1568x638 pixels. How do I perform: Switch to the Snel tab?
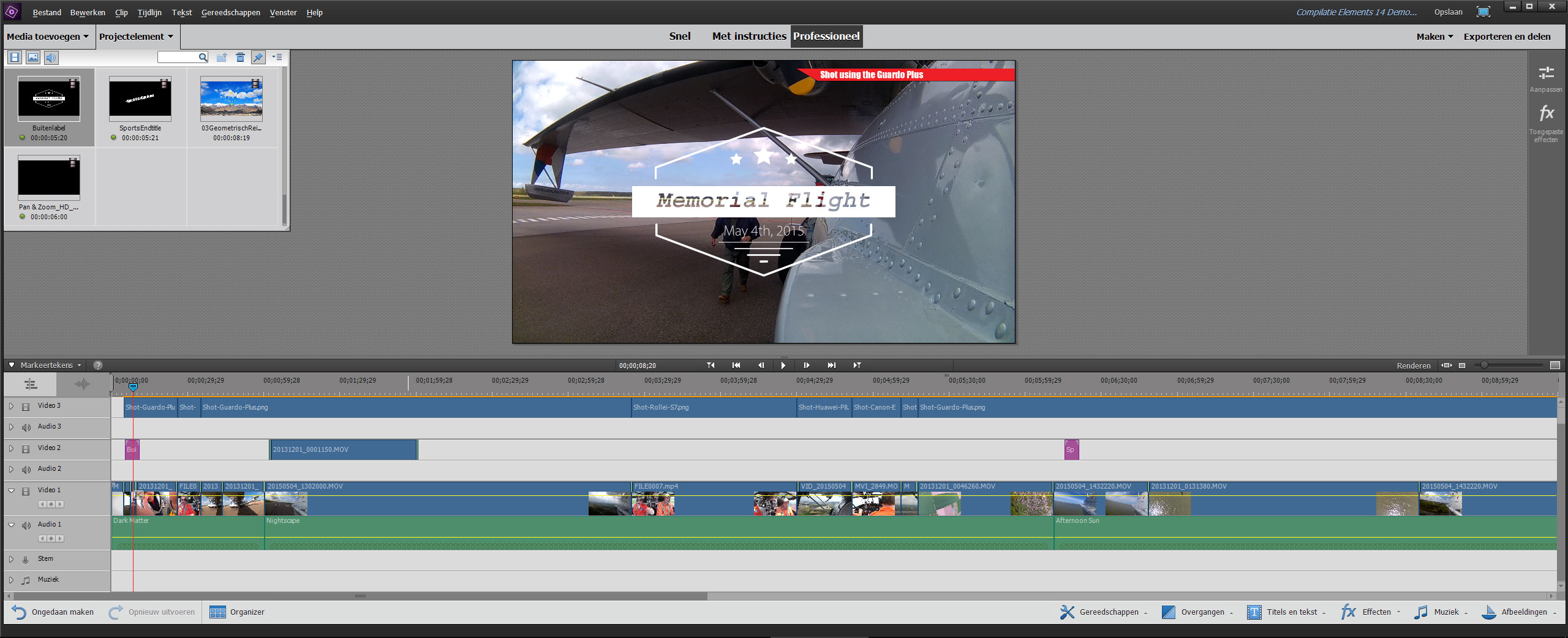tap(679, 36)
